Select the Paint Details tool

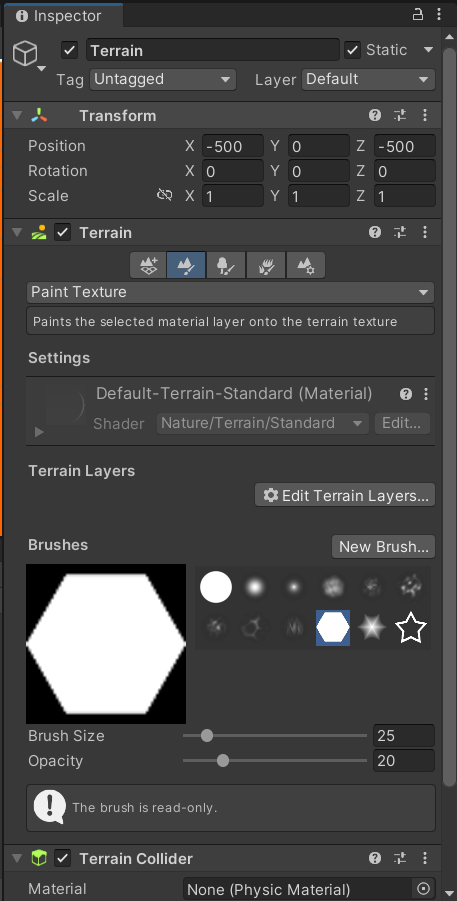click(x=266, y=265)
